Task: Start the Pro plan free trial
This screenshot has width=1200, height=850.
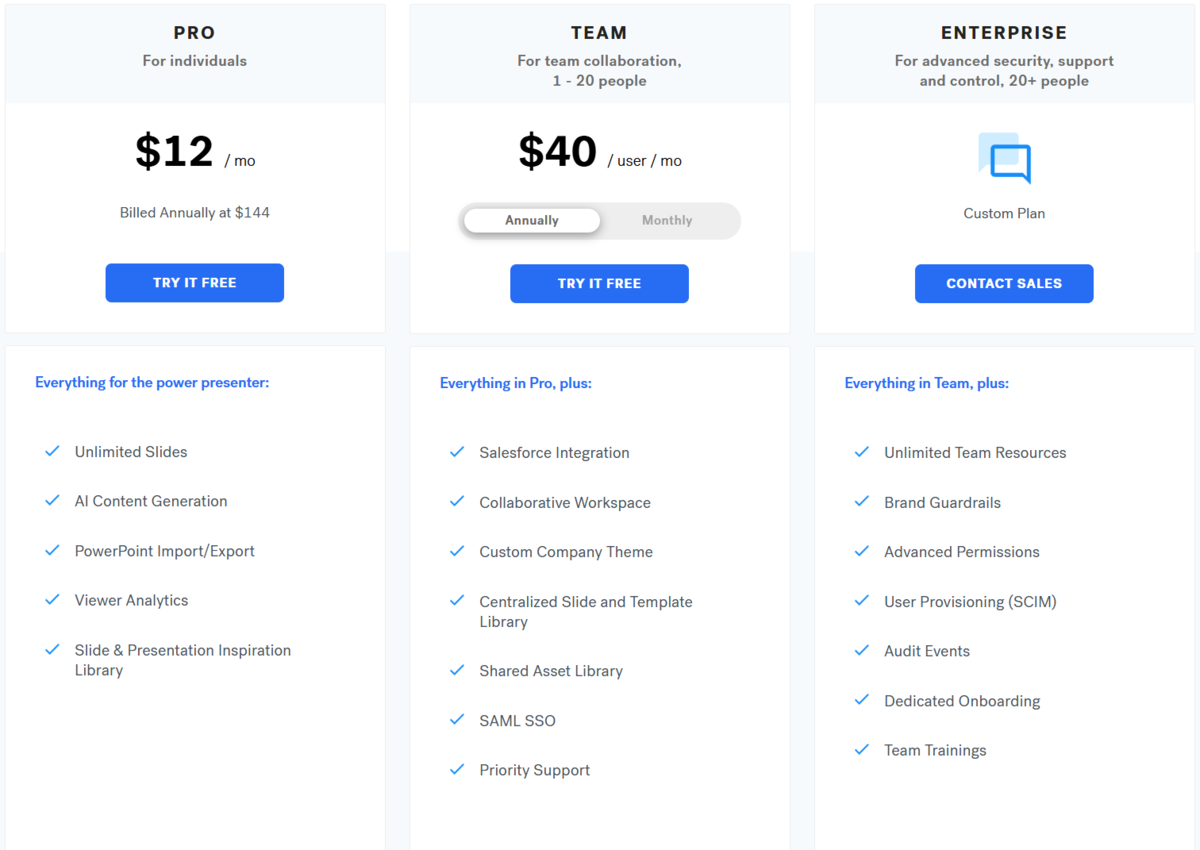Action: coord(195,283)
